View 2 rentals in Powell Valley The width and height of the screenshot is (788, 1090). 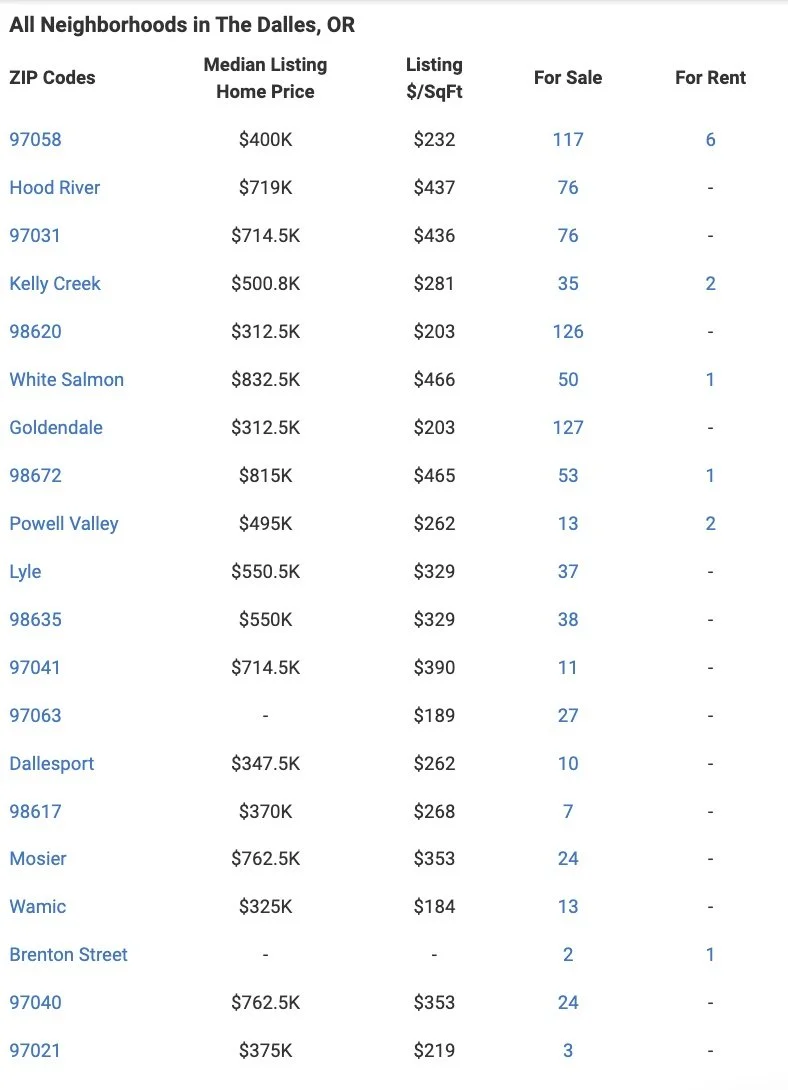pos(710,523)
